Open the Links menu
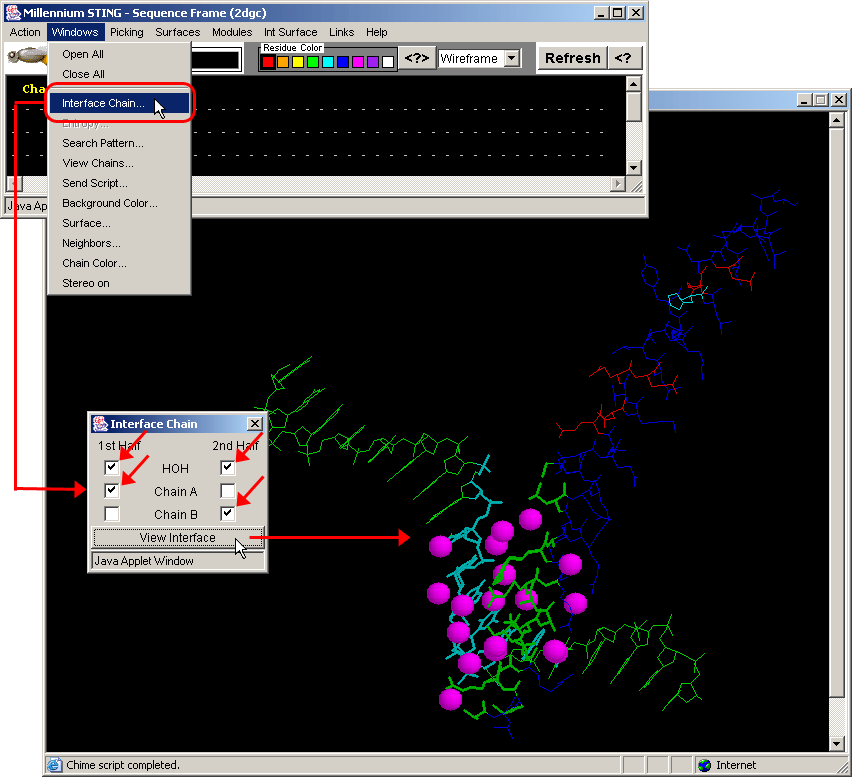Viewport: 852px width, 777px height. click(x=341, y=32)
